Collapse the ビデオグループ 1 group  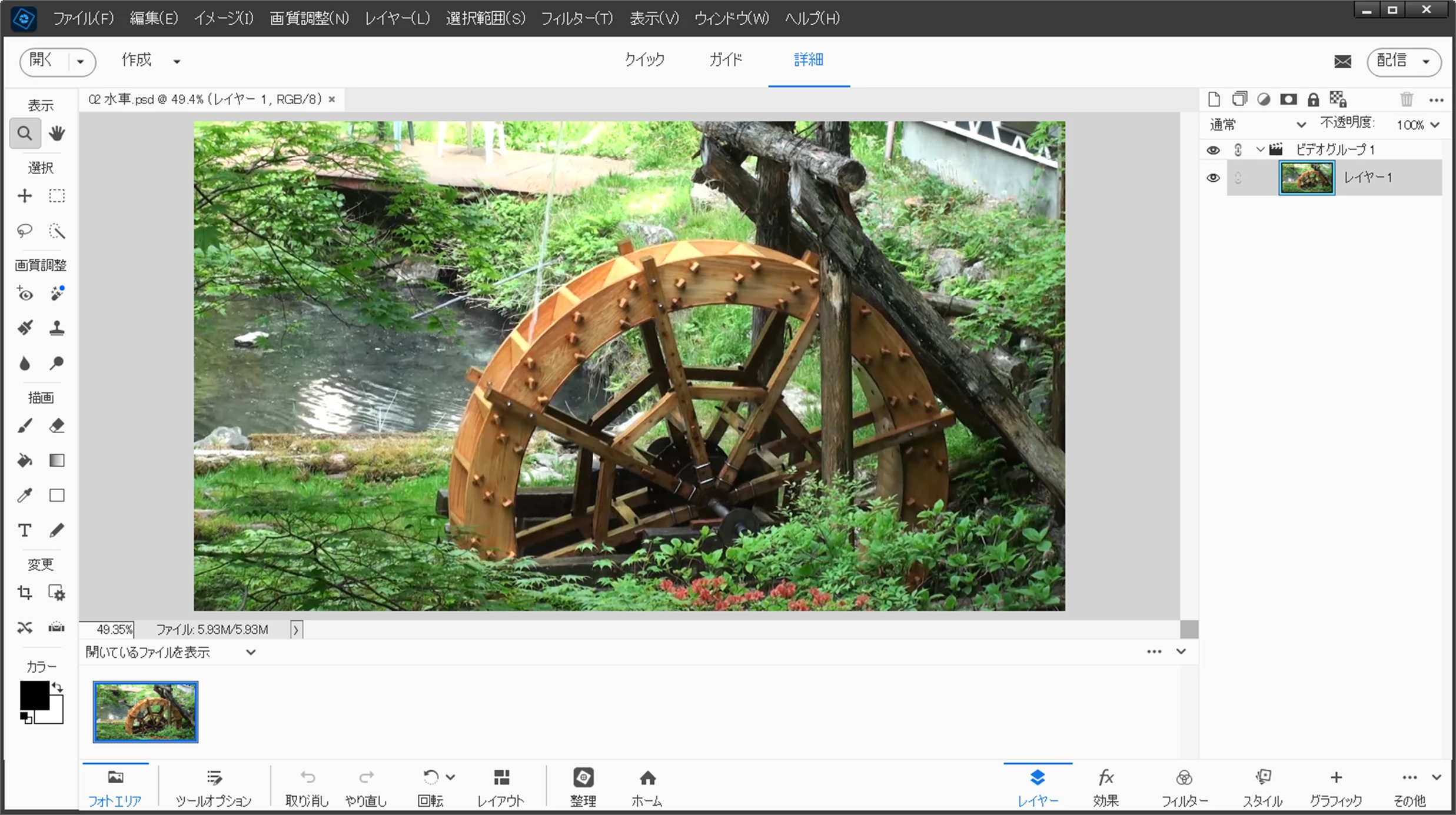point(1260,149)
